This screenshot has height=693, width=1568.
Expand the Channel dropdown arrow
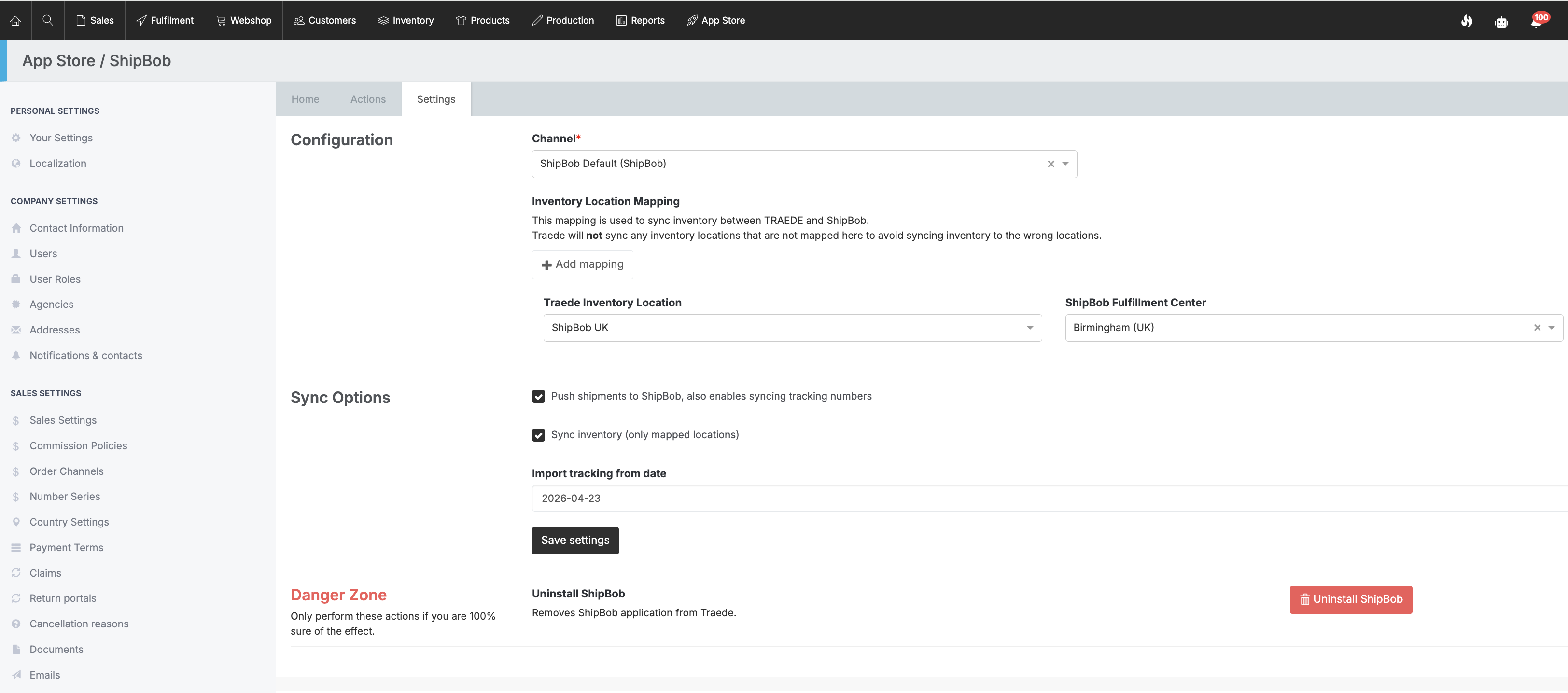1065,164
